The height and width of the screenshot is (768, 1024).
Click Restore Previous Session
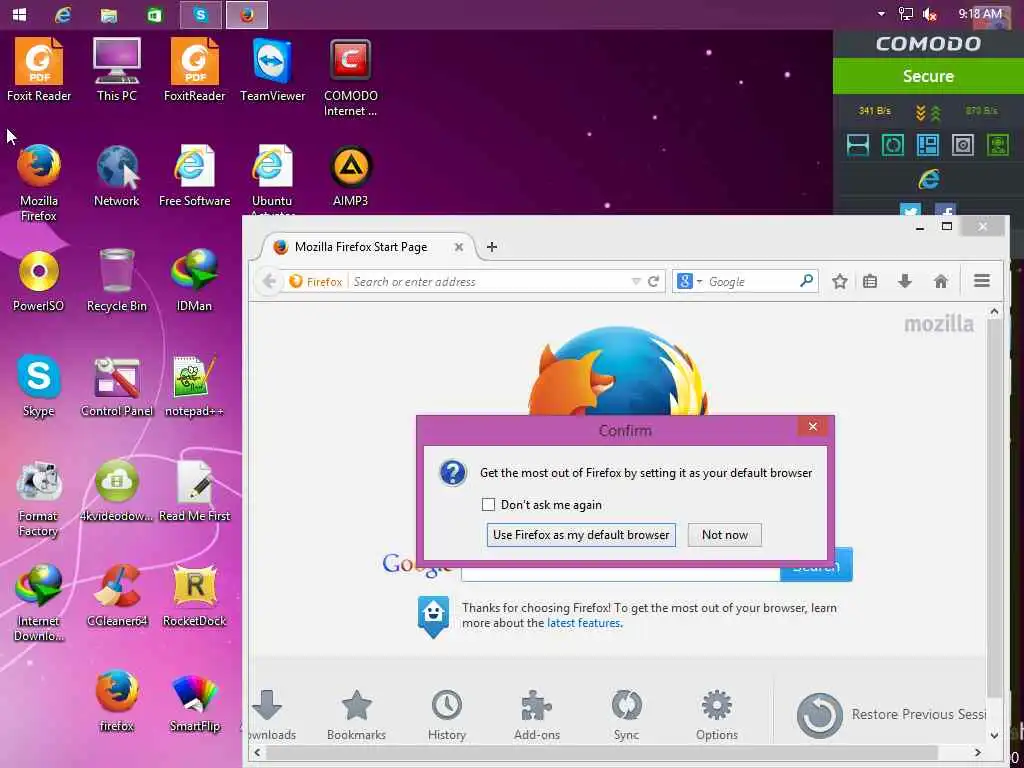(x=891, y=714)
